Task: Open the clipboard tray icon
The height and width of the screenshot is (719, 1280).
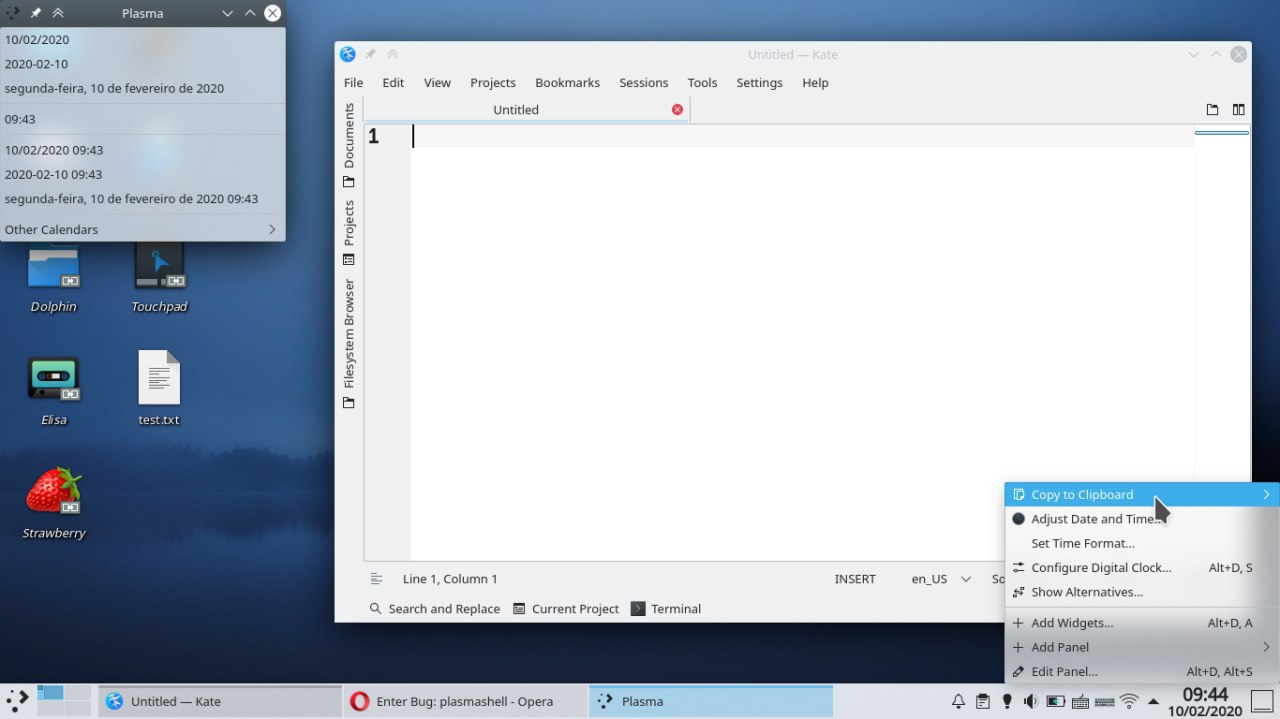Action: (x=983, y=701)
